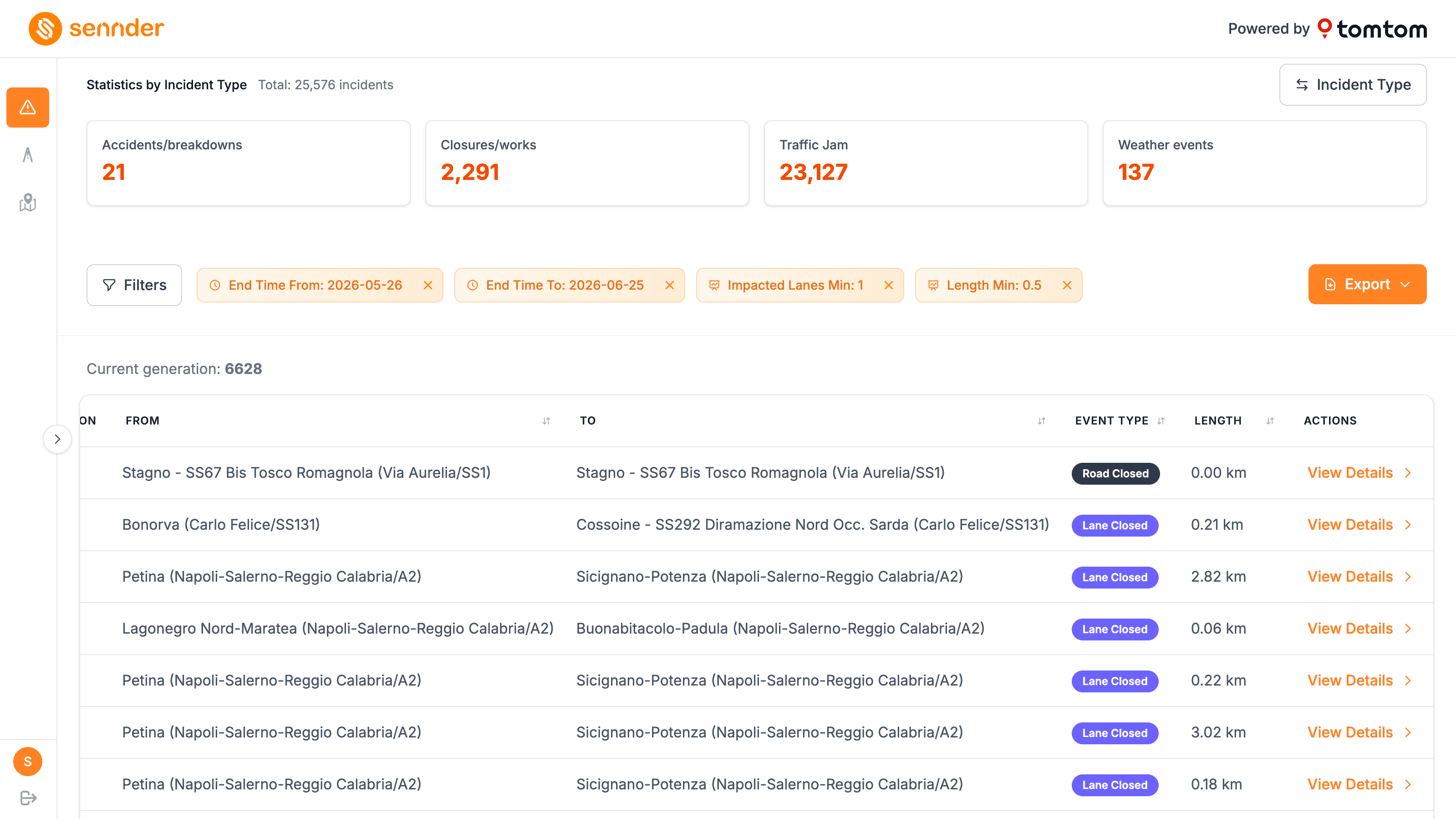Click 'Buonabitacolo-Padula' to cell
This screenshot has width=1456, height=819.
[x=780, y=629]
